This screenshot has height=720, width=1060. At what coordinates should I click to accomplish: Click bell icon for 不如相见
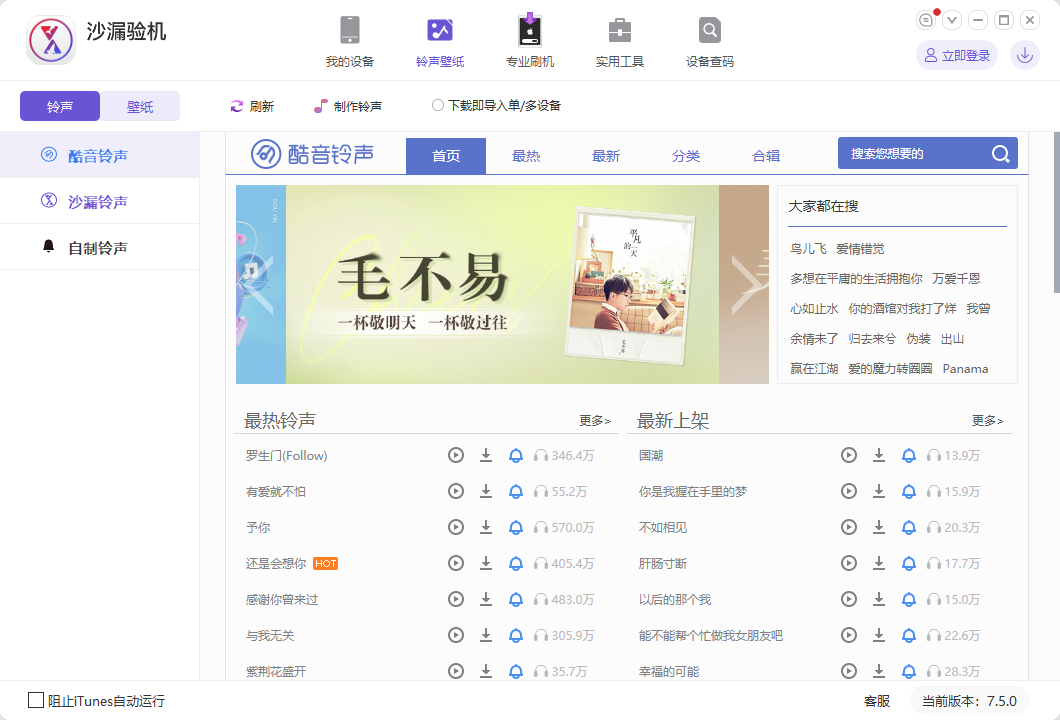[x=909, y=527]
